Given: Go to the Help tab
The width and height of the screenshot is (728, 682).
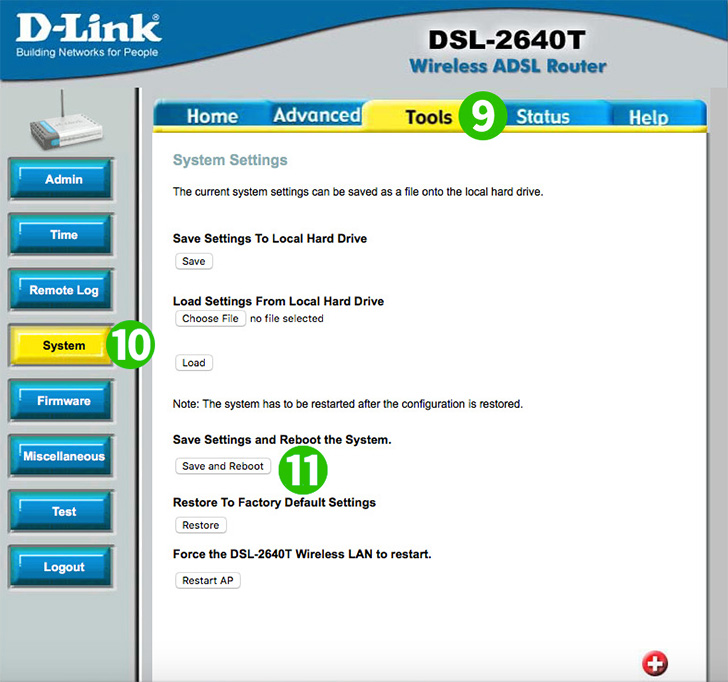Looking at the screenshot, I should click(648, 117).
